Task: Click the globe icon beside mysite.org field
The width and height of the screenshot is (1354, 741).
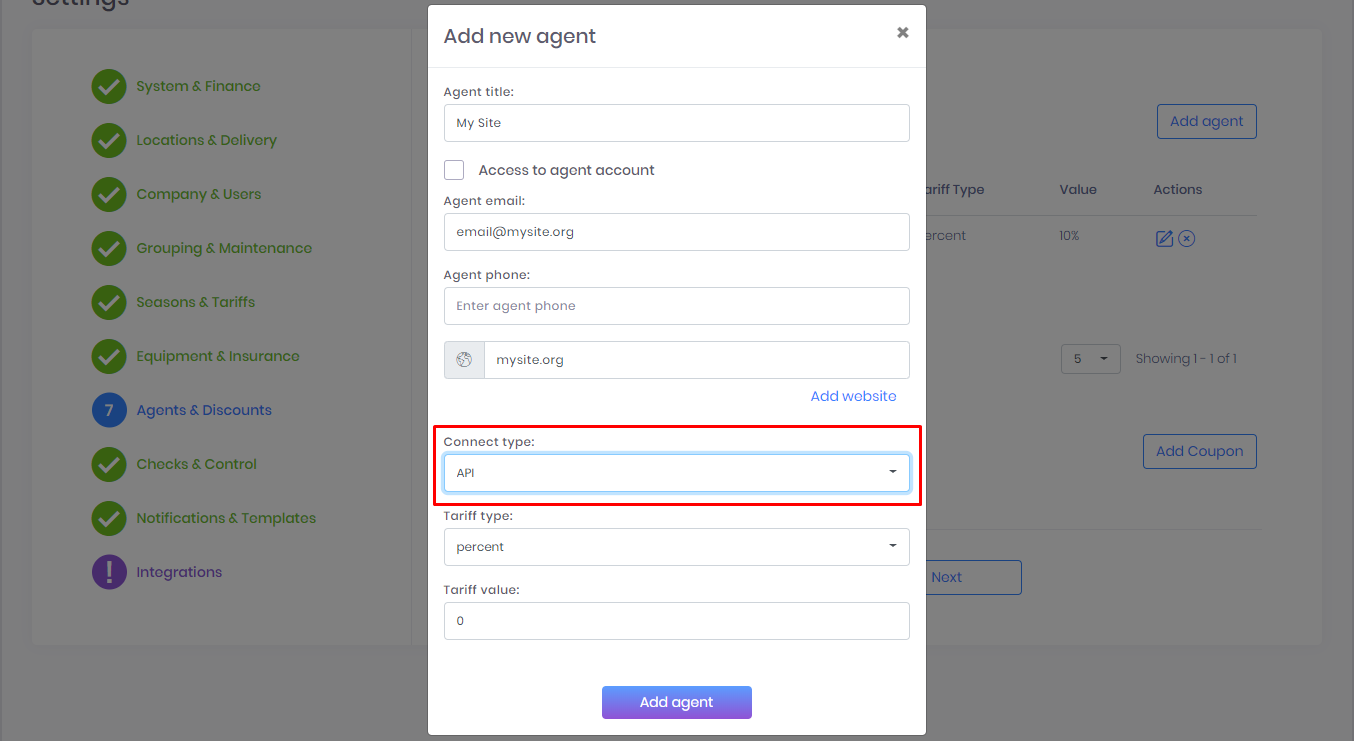Action: click(x=464, y=360)
